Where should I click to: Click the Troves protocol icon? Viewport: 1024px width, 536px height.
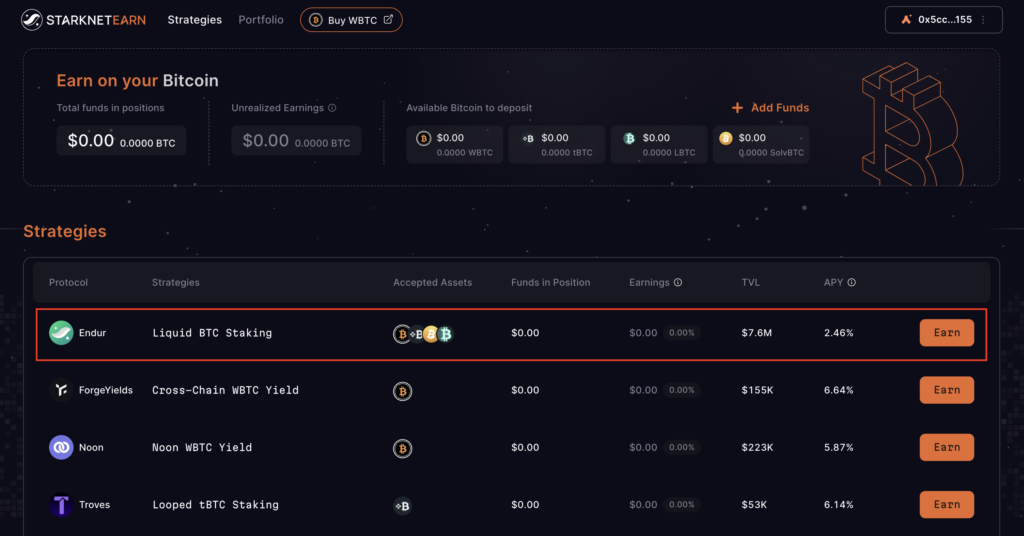61,505
